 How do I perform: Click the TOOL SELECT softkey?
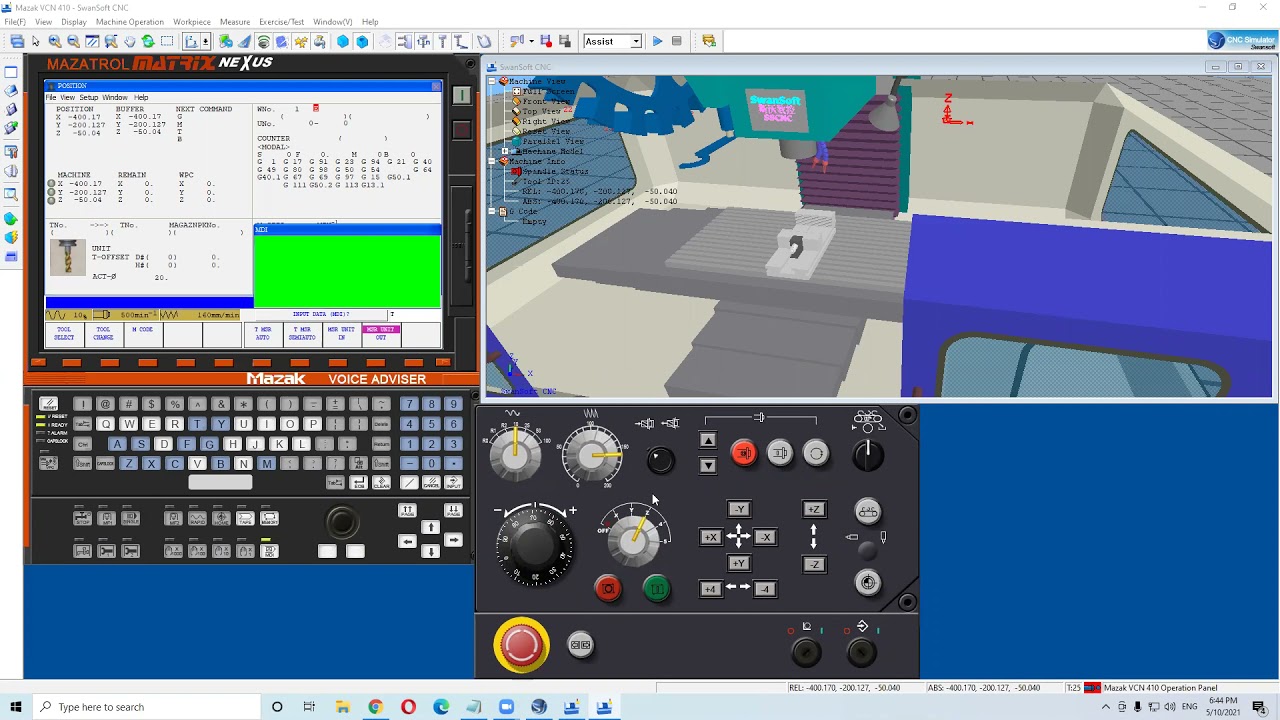(x=64, y=334)
